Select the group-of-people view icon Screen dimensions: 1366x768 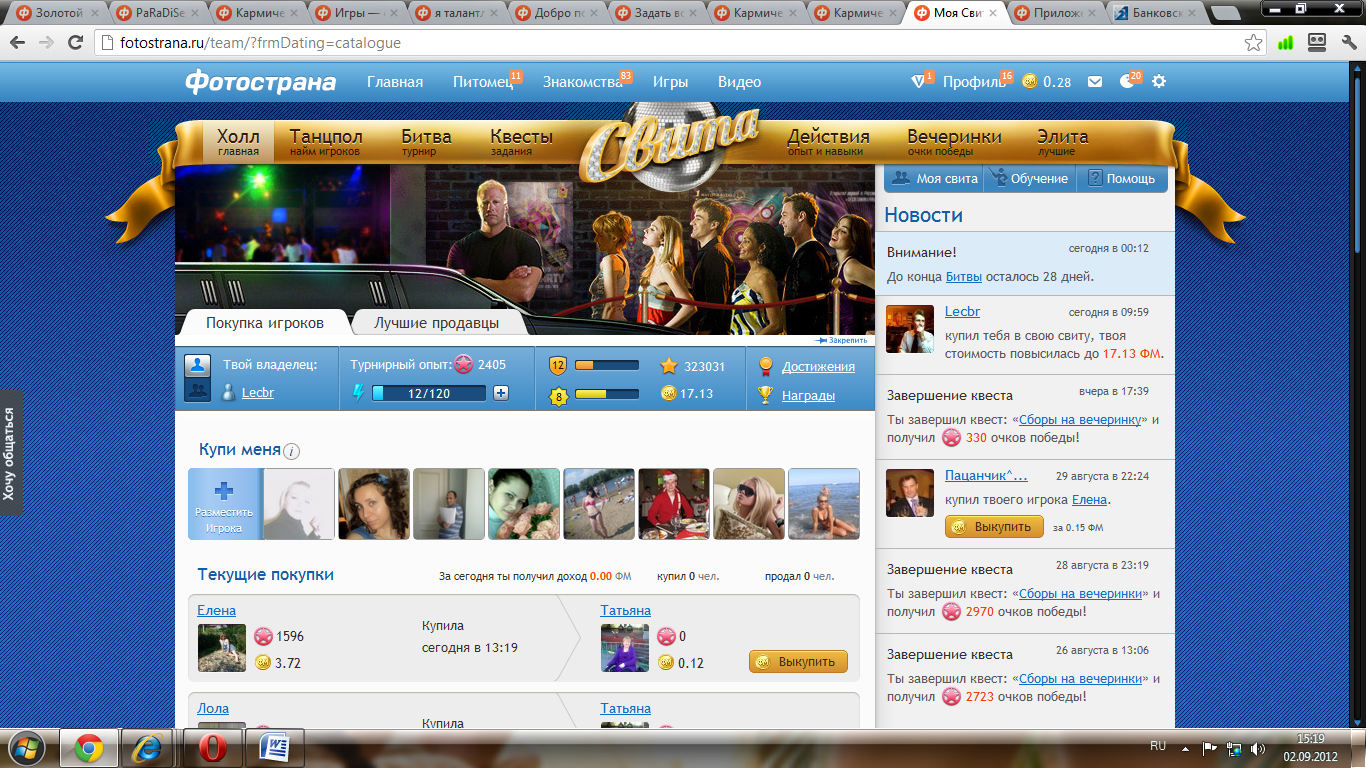pos(197,391)
